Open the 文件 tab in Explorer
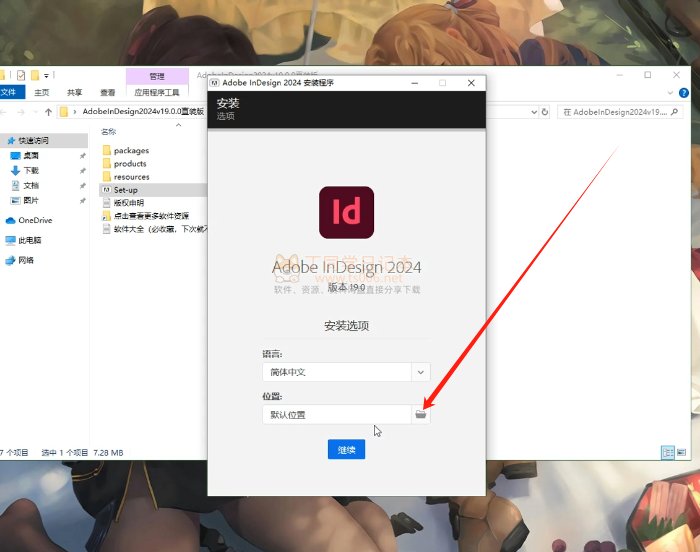 tap(11, 92)
